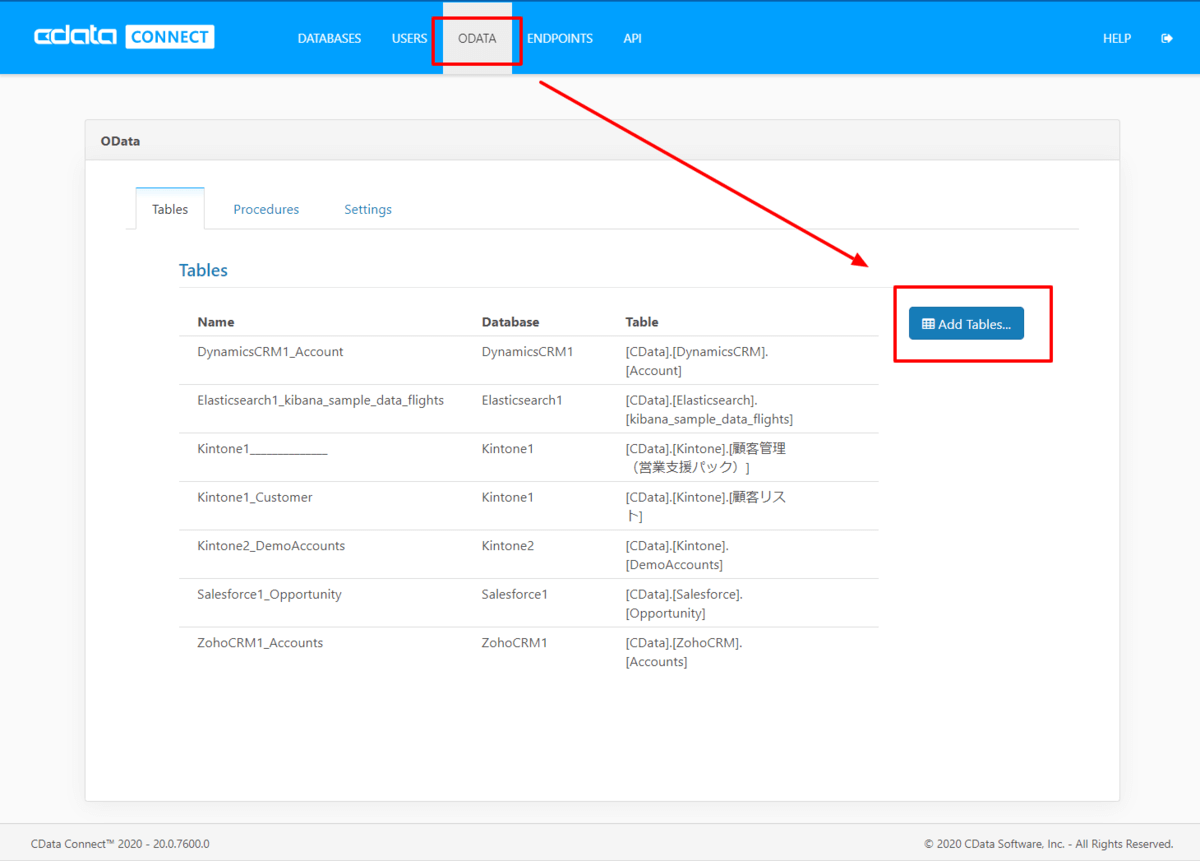1200x861 pixels.
Task: Click the Database column header
Action: pyautogui.click(x=510, y=322)
